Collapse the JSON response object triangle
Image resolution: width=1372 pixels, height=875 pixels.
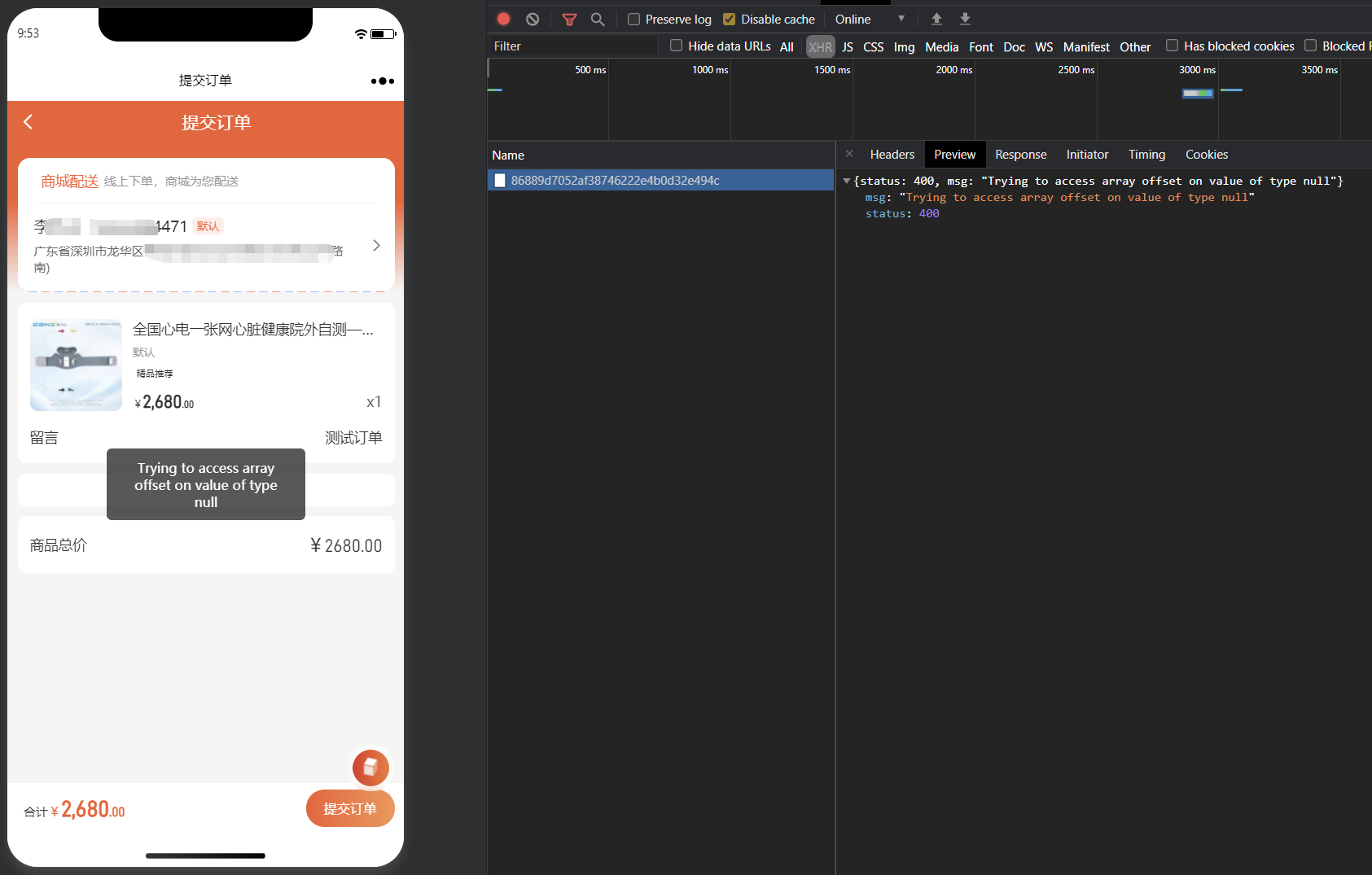(847, 181)
